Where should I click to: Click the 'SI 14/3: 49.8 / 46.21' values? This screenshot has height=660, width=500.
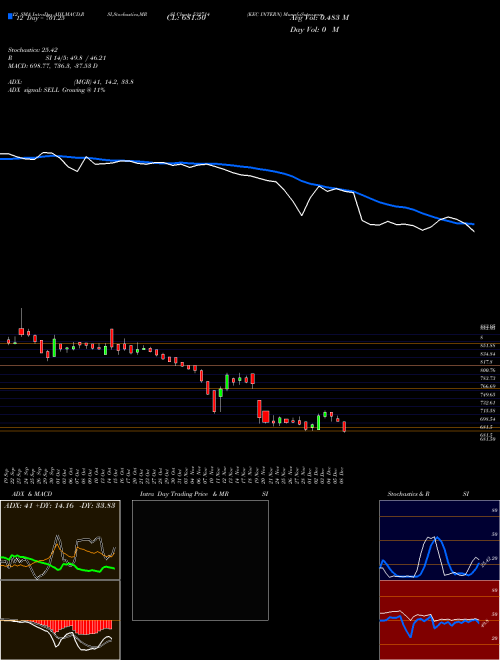tap(76, 58)
